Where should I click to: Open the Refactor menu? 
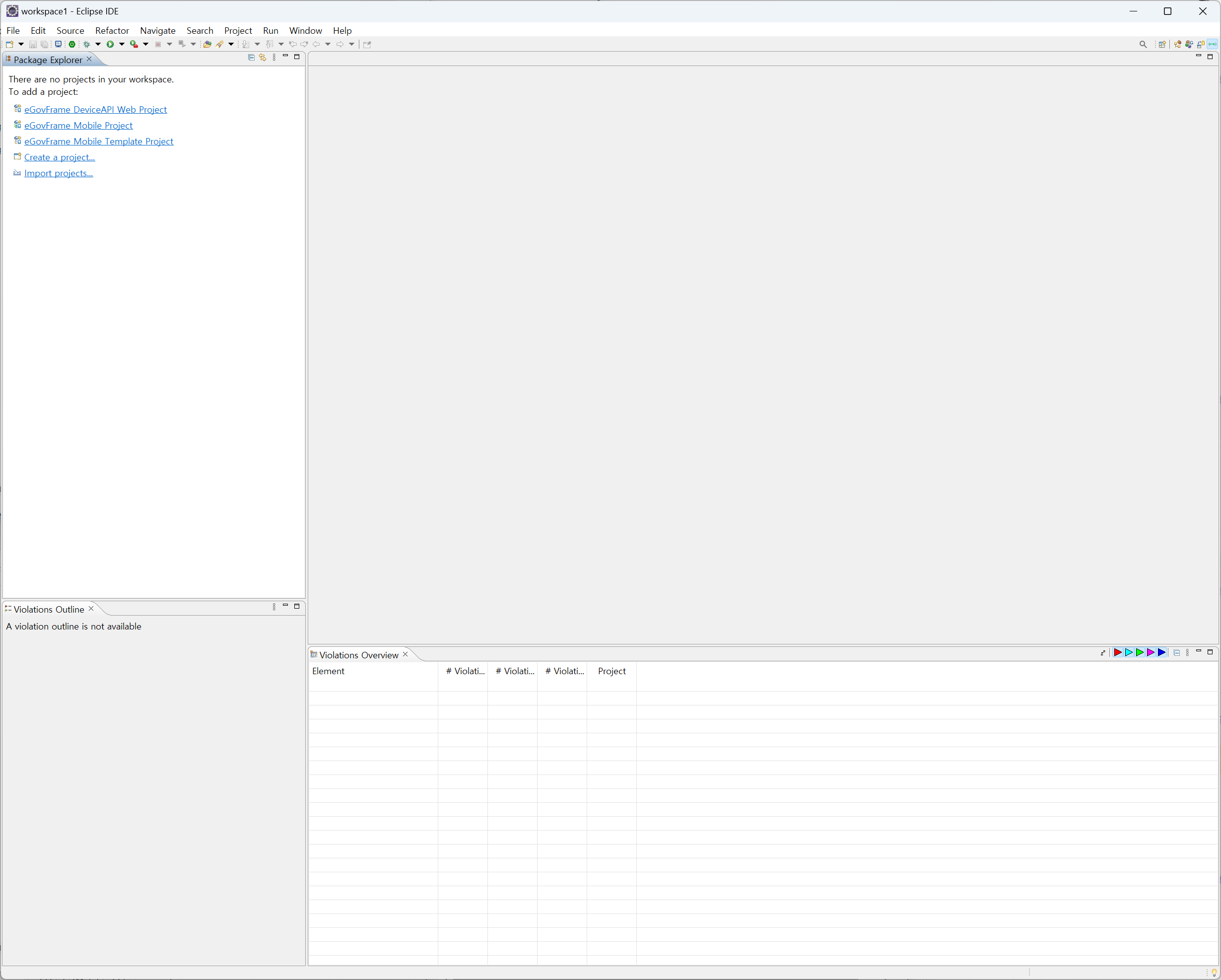pyautogui.click(x=112, y=30)
